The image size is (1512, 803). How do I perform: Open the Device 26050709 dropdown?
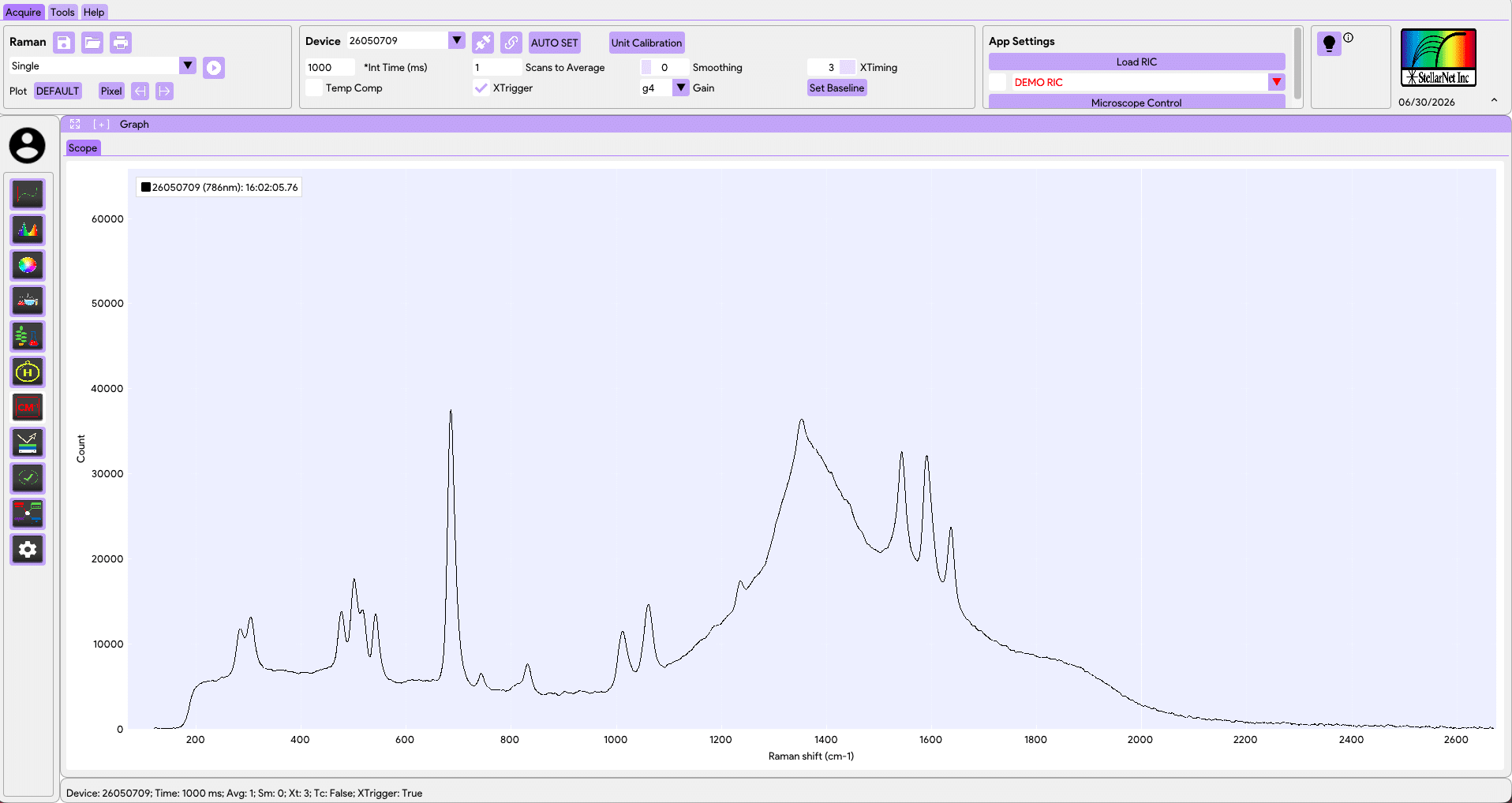click(457, 41)
